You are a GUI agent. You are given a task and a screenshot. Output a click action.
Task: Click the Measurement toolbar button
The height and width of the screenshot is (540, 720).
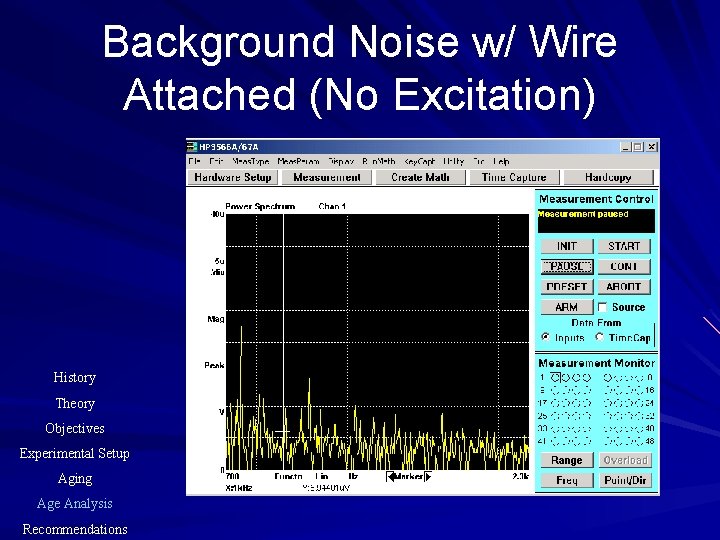coord(326,177)
